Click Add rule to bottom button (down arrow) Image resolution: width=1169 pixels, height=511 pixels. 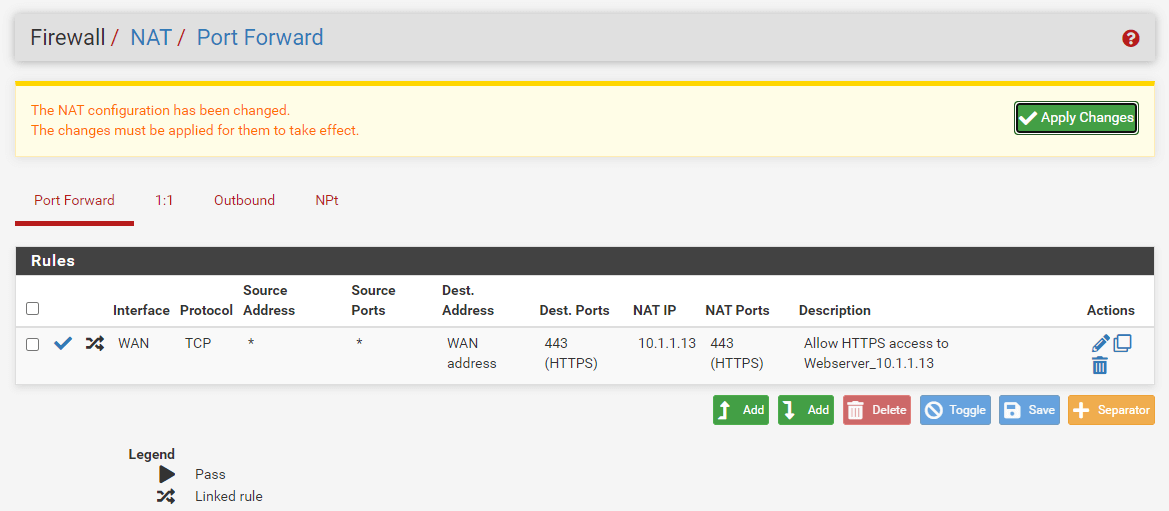tap(806, 410)
